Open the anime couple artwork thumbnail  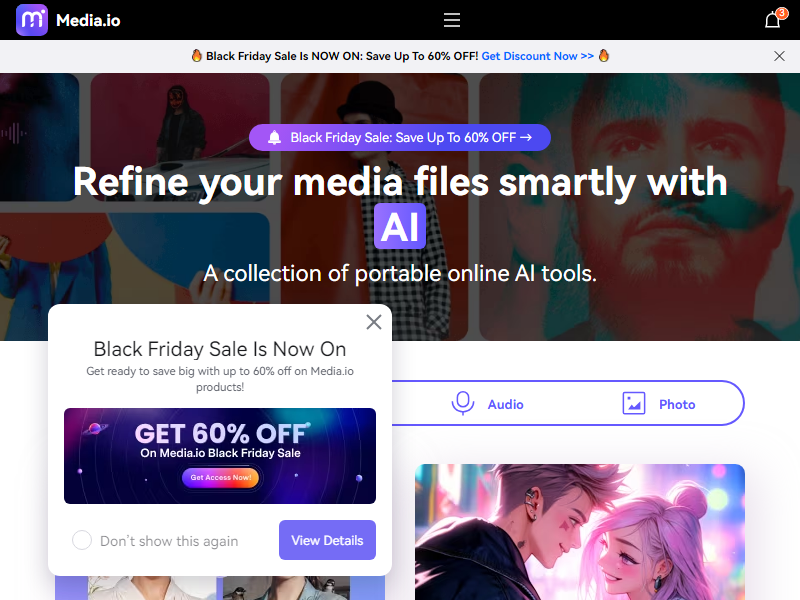580,532
